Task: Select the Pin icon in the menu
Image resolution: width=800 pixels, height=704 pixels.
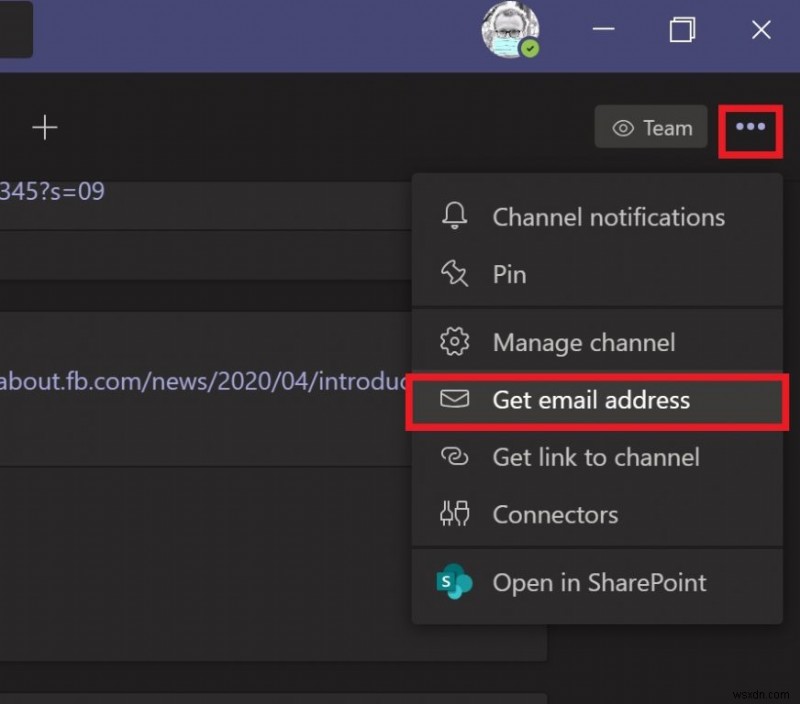Action: point(455,273)
